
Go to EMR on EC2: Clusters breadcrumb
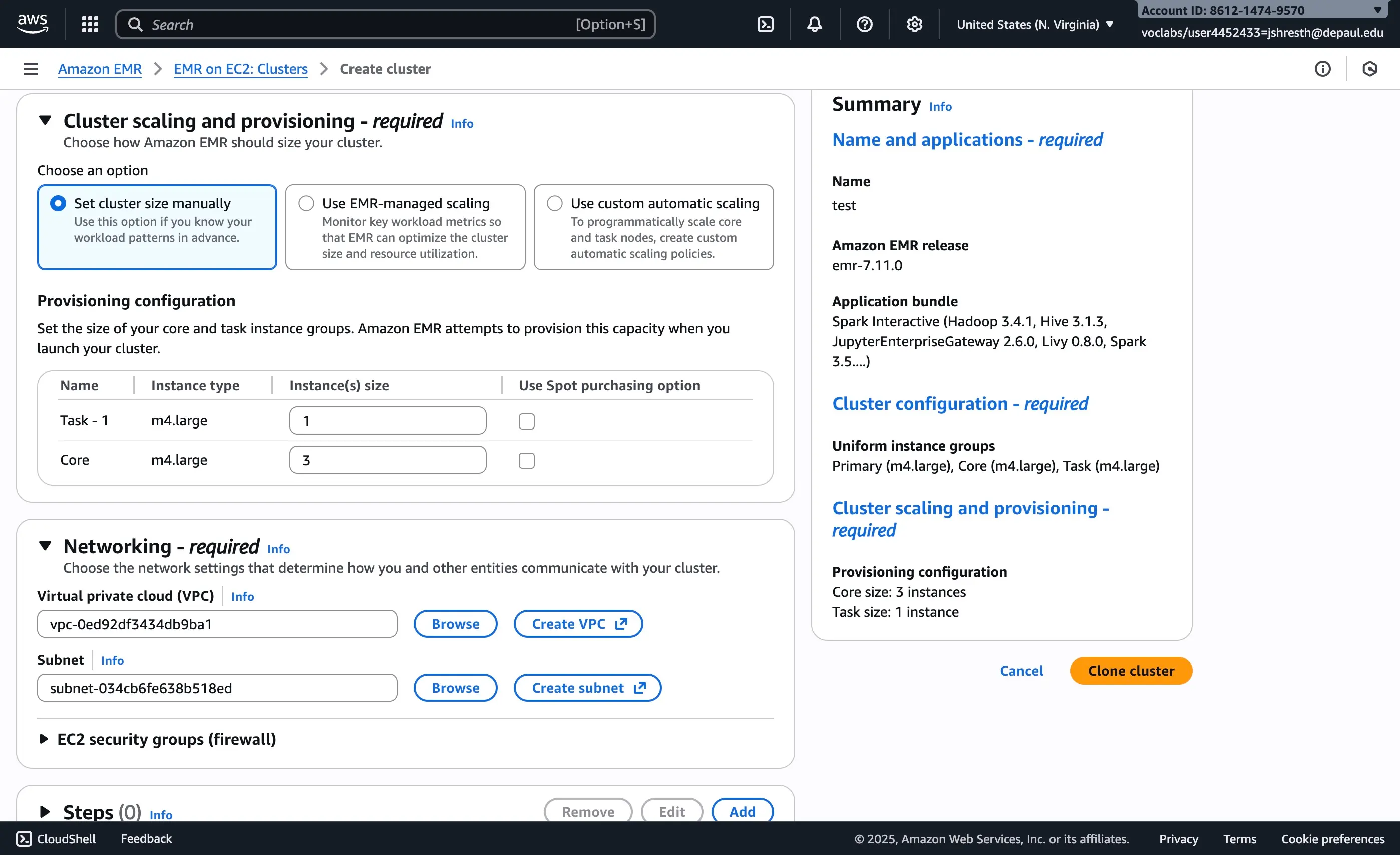pyautogui.click(x=240, y=69)
